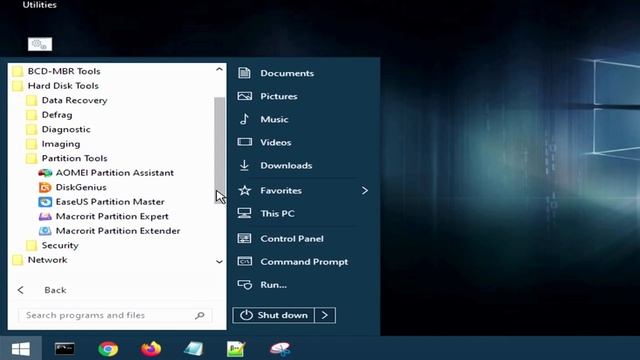640x360 pixels.
Task: Click the search magnifier icon
Action: click(200, 315)
